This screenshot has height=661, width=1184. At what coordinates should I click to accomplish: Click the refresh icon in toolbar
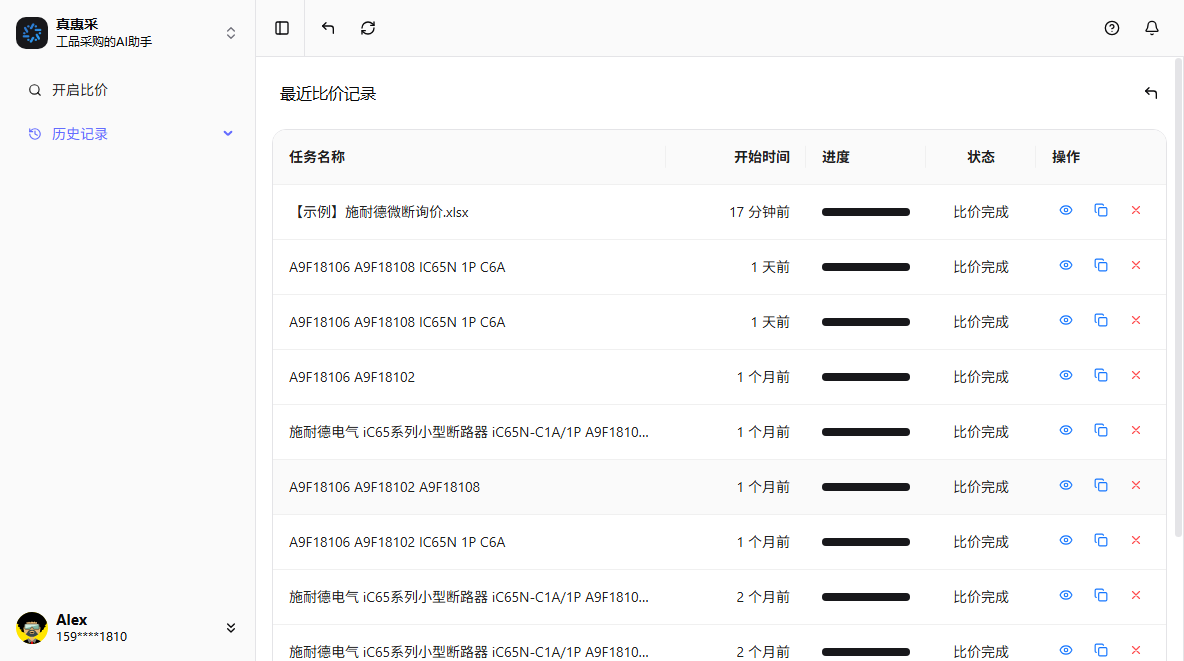pos(368,28)
